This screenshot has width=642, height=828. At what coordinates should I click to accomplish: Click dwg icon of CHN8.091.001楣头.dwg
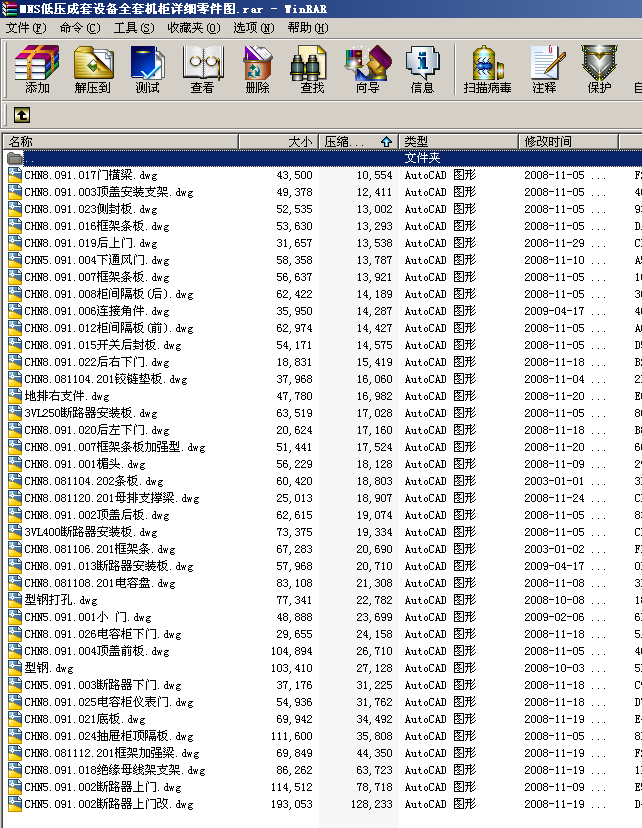[x=15, y=464]
